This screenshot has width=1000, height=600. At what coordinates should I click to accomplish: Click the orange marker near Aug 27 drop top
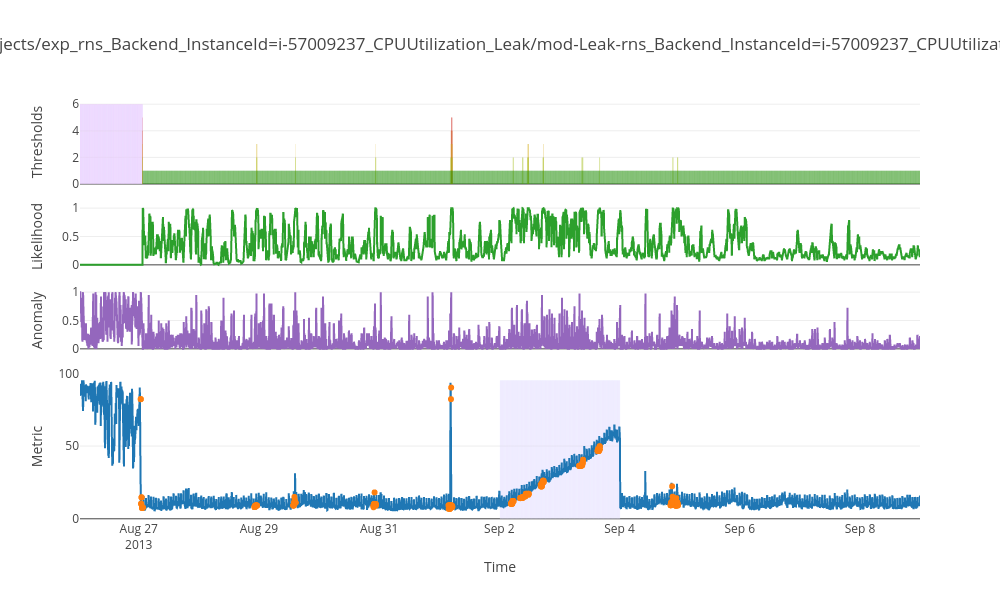pos(141,399)
